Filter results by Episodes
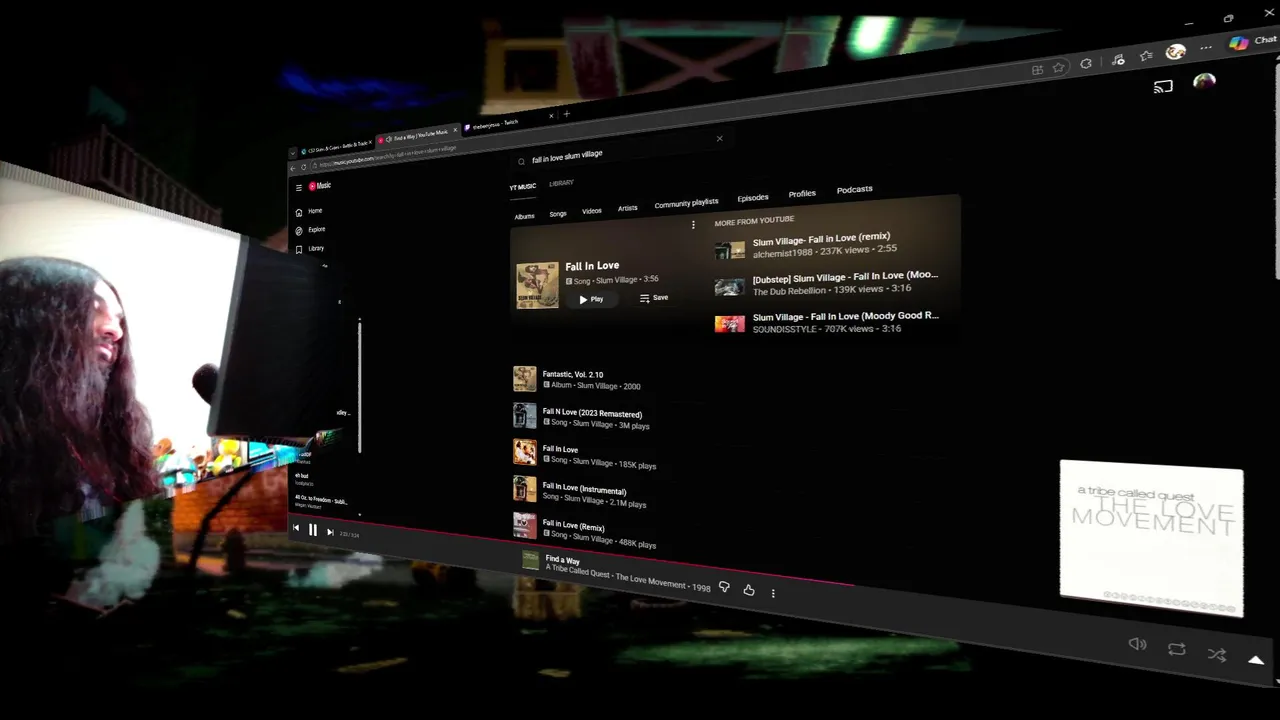Viewport: 1280px width, 720px height. click(753, 198)
